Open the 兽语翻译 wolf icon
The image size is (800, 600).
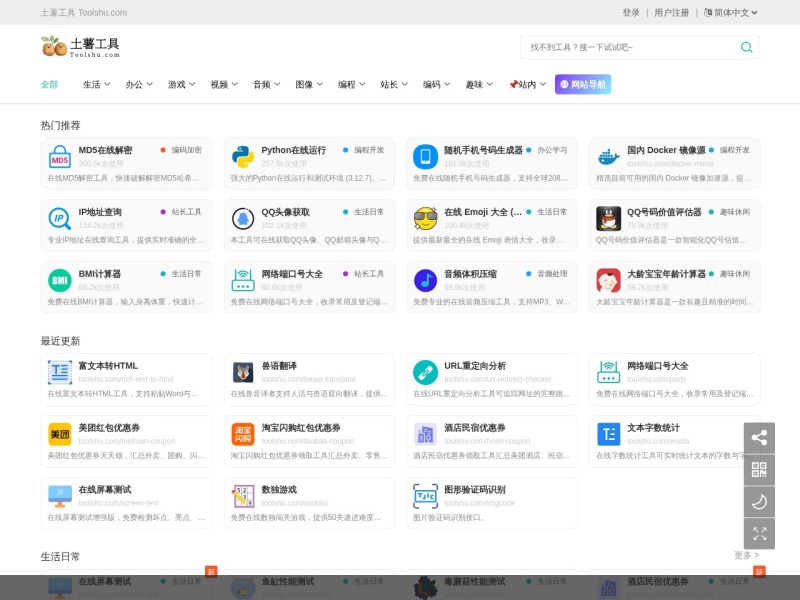pyautogui.click(x=243, y=372)
